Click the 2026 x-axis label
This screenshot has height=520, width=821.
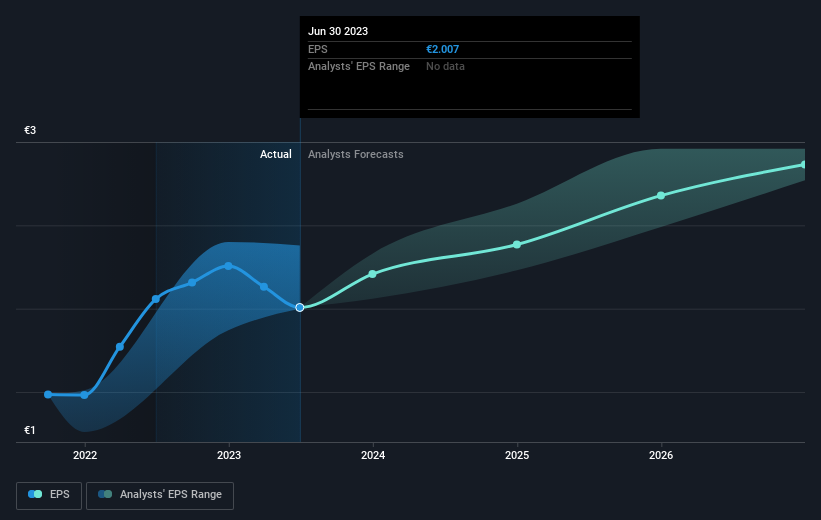click(661, 455)
